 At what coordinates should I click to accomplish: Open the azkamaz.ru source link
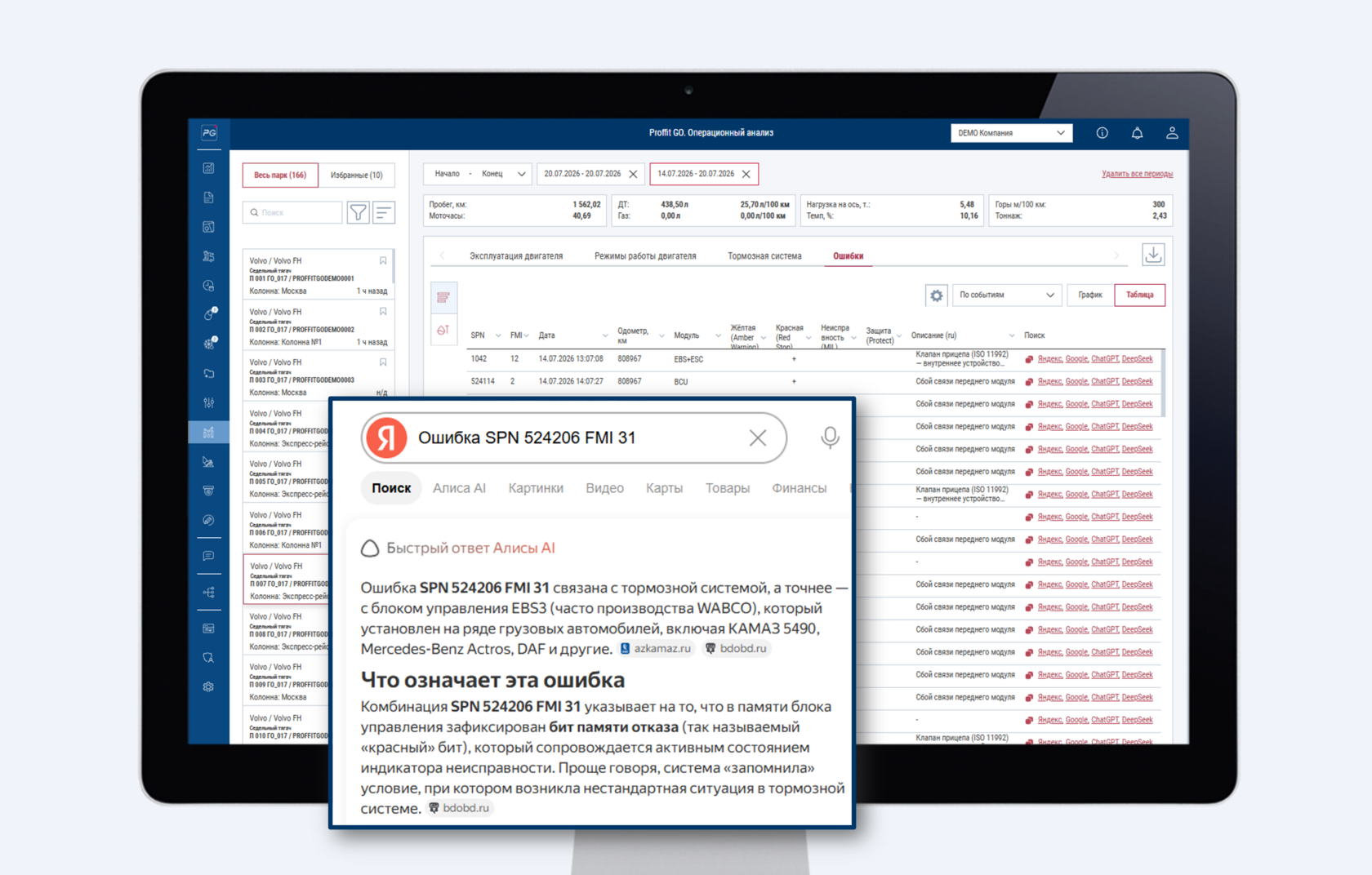pos(656,649)
